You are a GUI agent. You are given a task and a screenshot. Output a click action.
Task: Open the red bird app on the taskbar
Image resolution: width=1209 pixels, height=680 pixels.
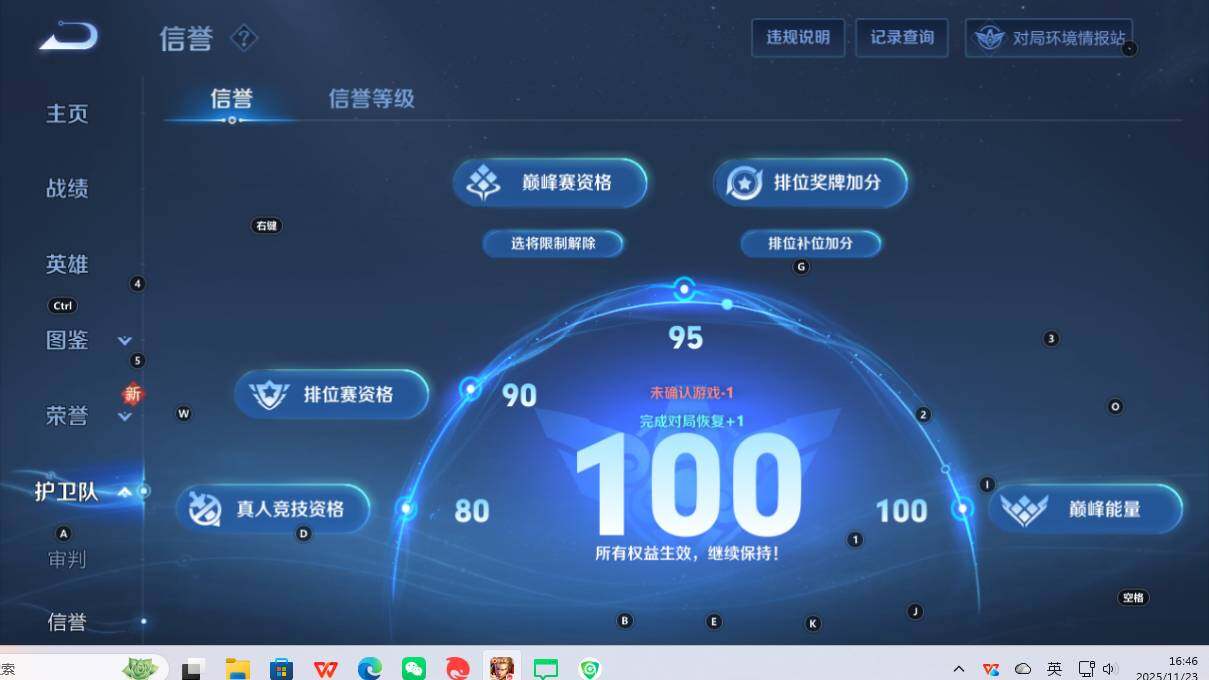(x=458, y=669)
